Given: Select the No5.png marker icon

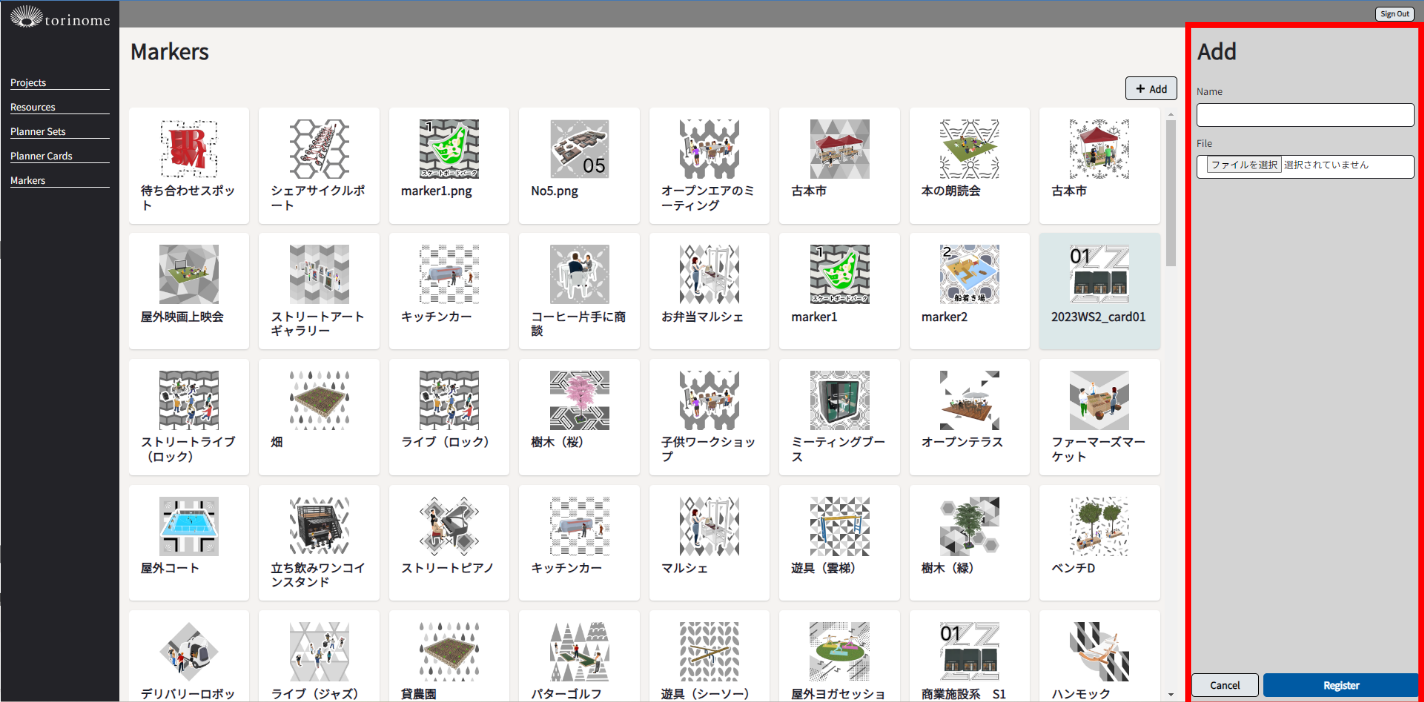Looking at the screenshot, I should tap(579, 149).
